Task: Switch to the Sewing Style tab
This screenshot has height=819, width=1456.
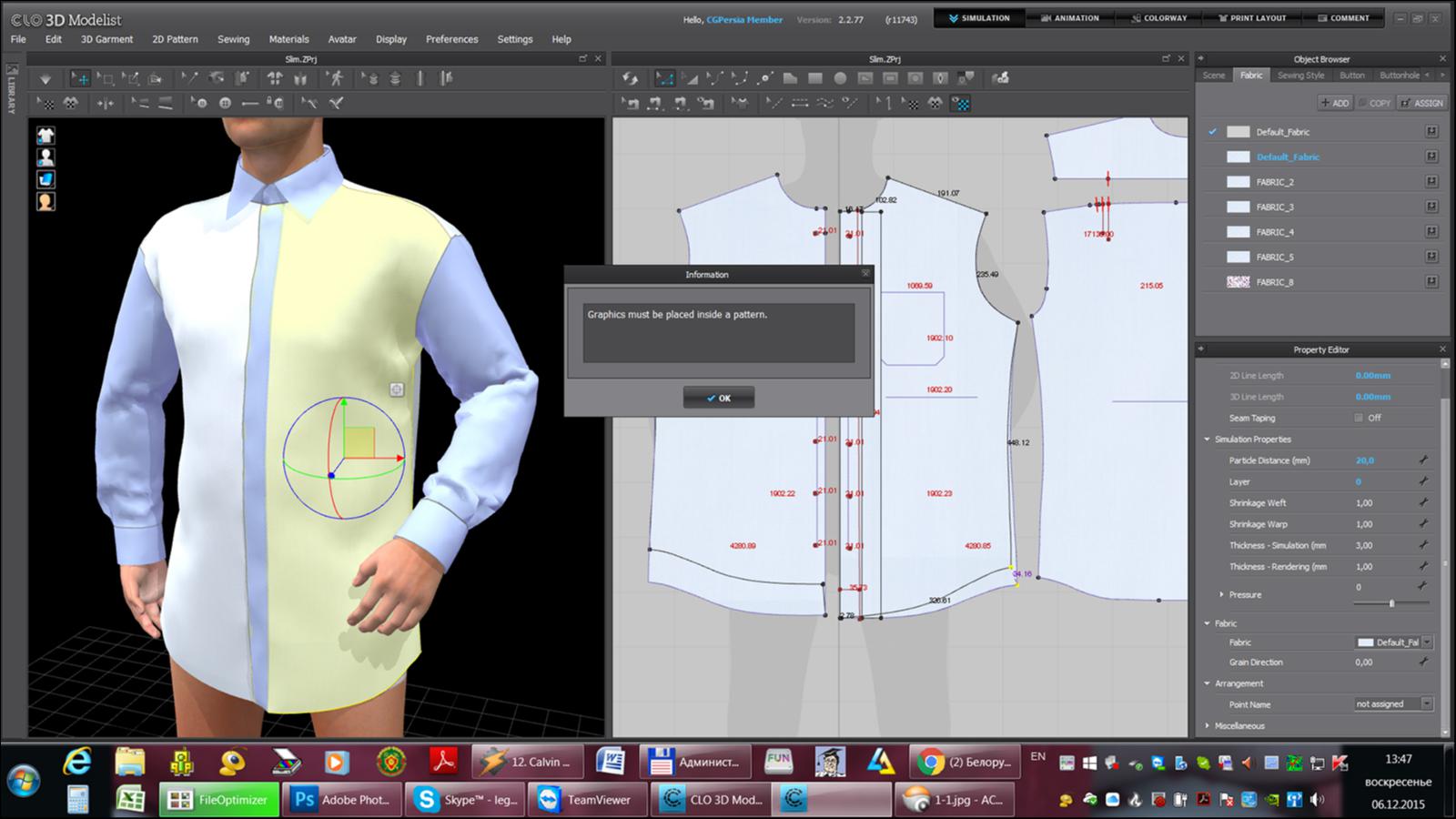Action: [x=1300, y=76]
